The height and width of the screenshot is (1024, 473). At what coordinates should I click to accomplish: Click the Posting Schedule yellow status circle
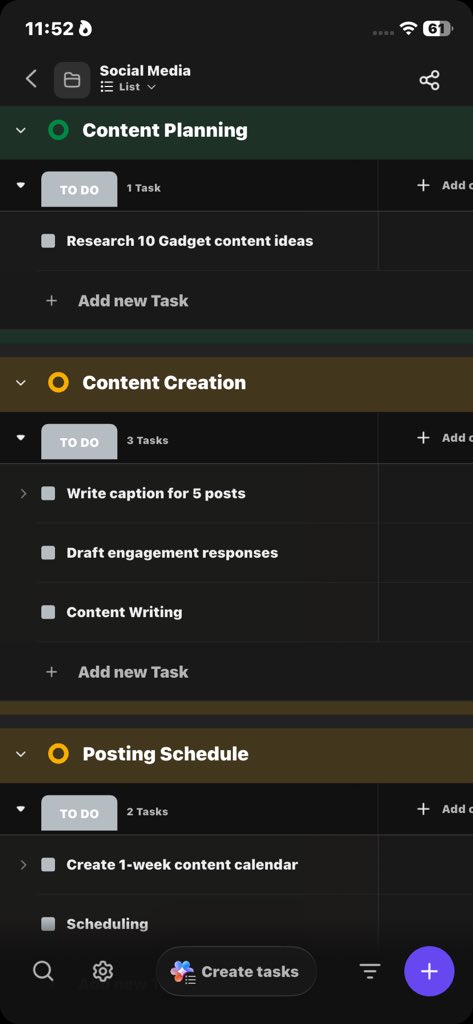click(58, 754)
